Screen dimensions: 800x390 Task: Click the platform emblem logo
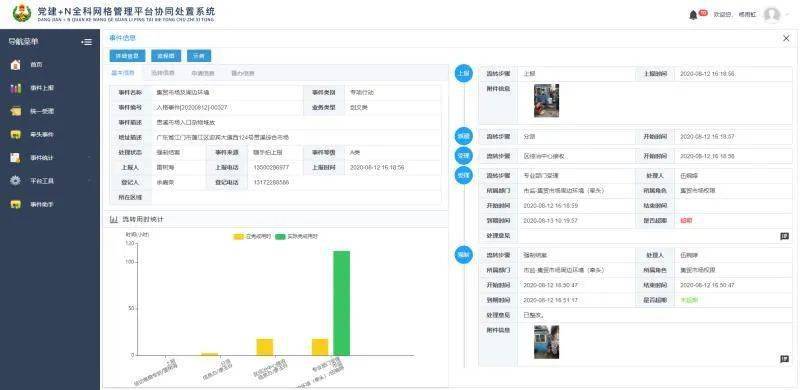[21, 14]
